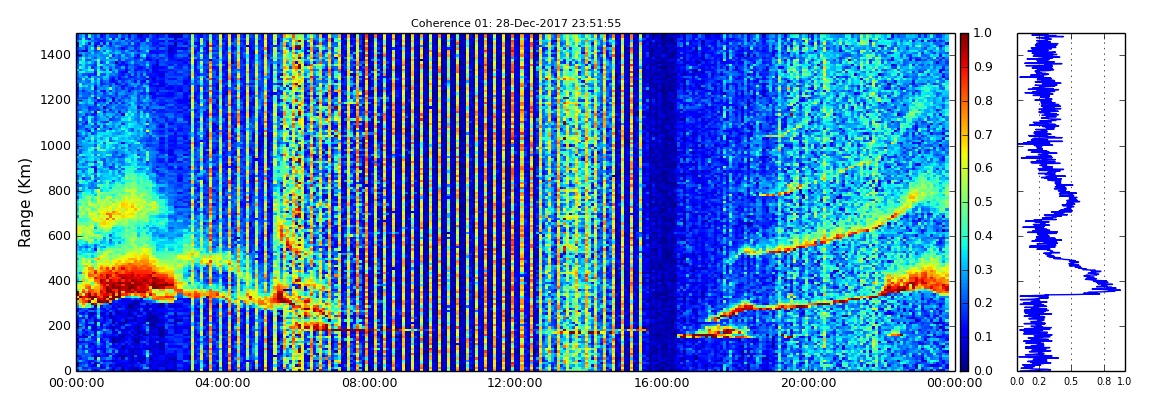Click the 800 range tick label
The image size is (1150, 407).
60,191
